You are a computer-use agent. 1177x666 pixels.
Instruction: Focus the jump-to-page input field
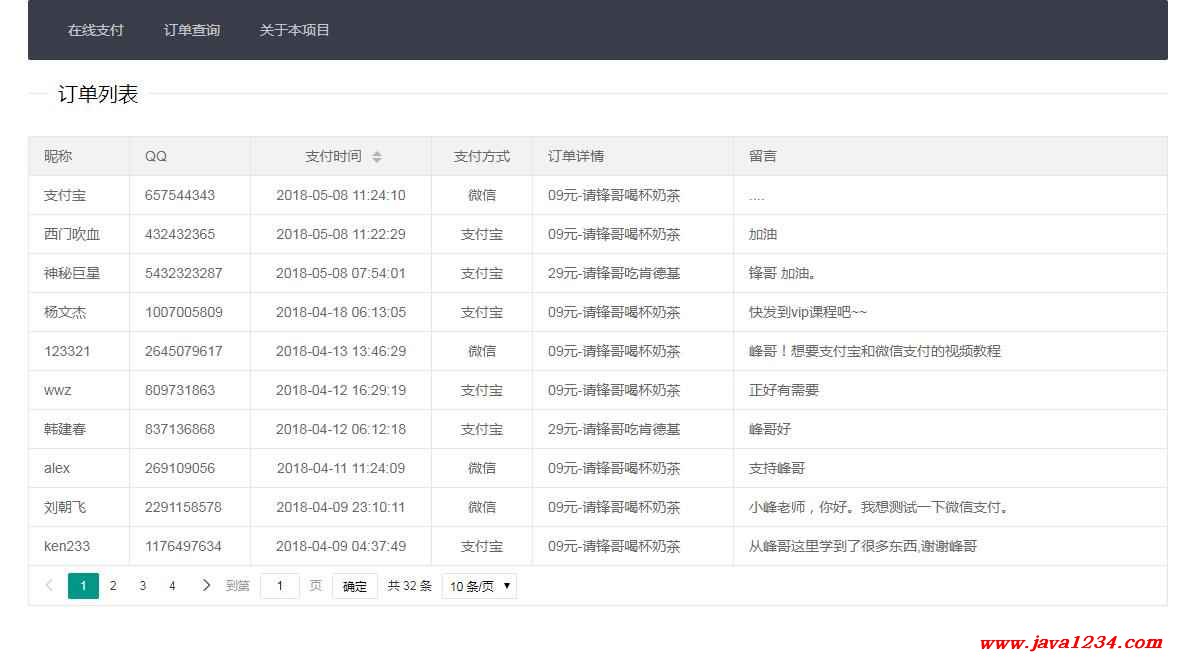point(280,586)
